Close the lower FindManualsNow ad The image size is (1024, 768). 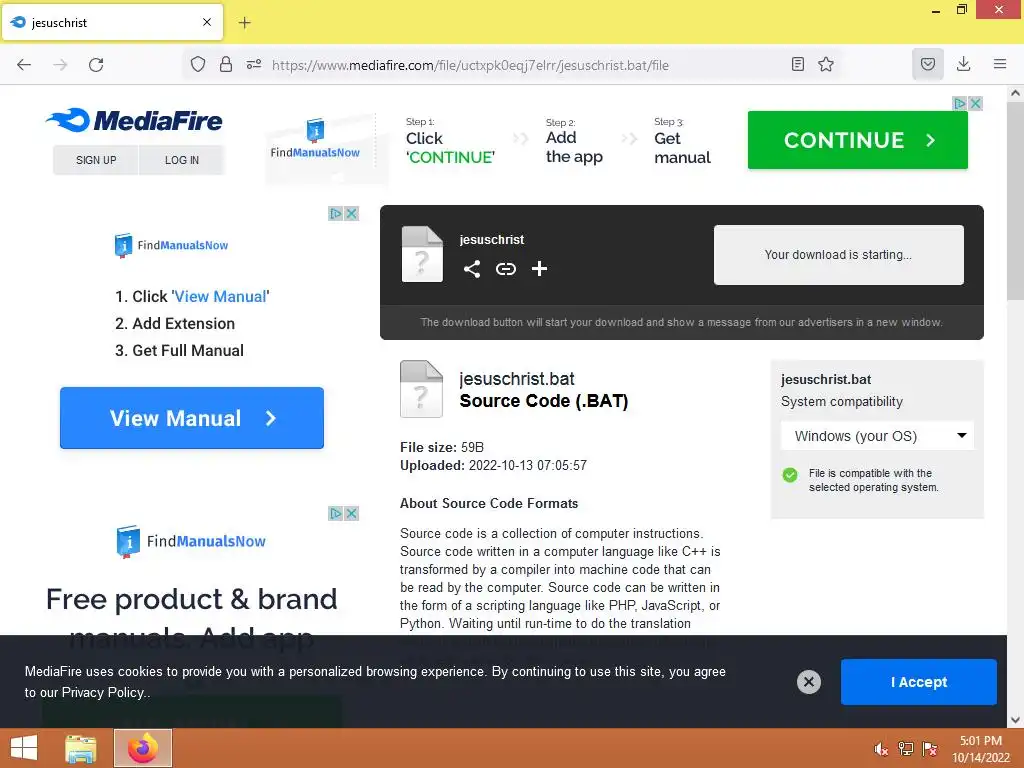click(351, 513)
